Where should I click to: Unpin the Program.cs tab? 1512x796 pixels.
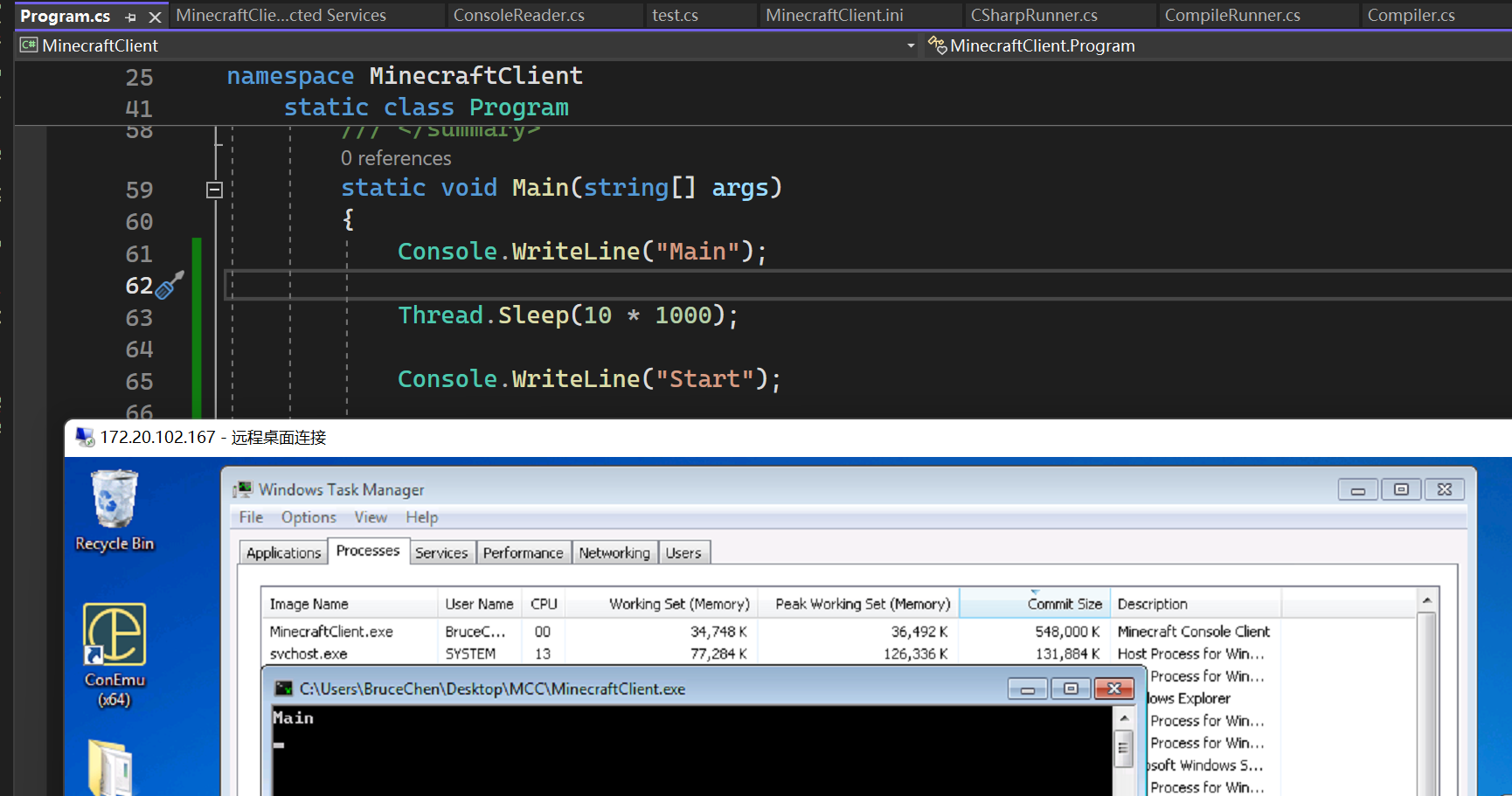[x=129, y=15]
